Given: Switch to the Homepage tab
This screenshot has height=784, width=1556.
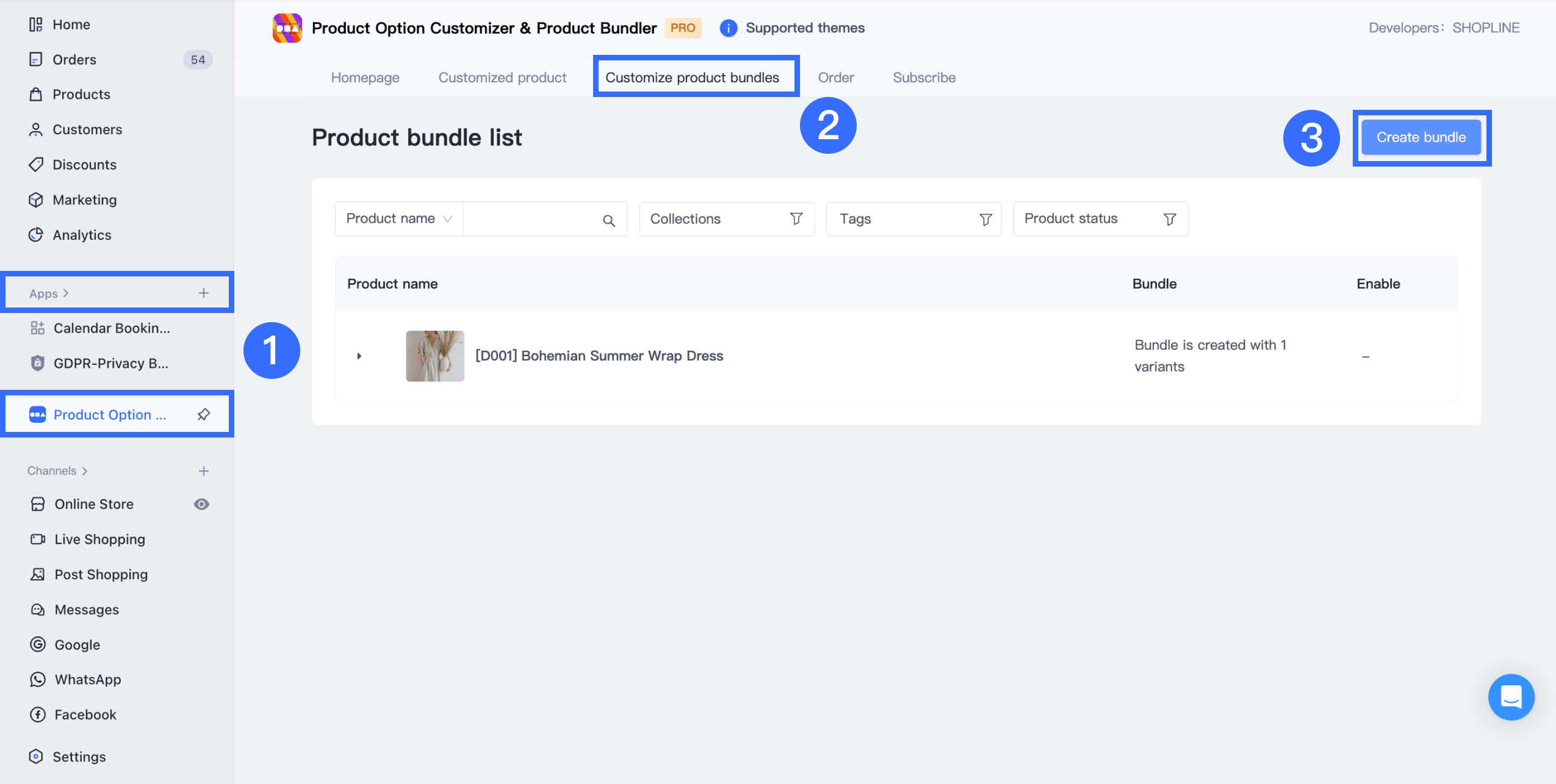Looking at the screenshot, I should [x=365, y=77].
